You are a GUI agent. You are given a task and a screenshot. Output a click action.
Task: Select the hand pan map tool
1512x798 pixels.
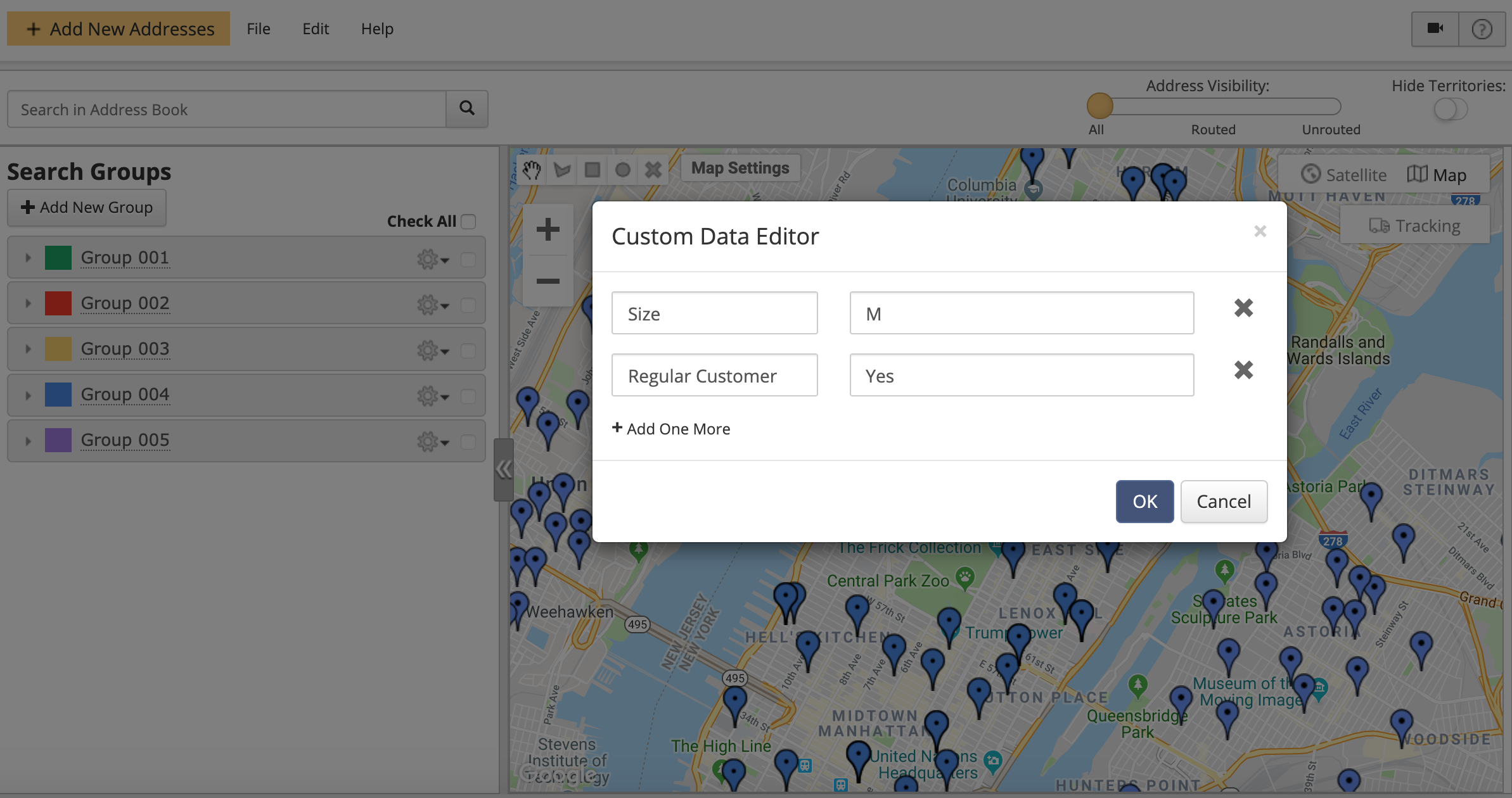pos(532,170)
